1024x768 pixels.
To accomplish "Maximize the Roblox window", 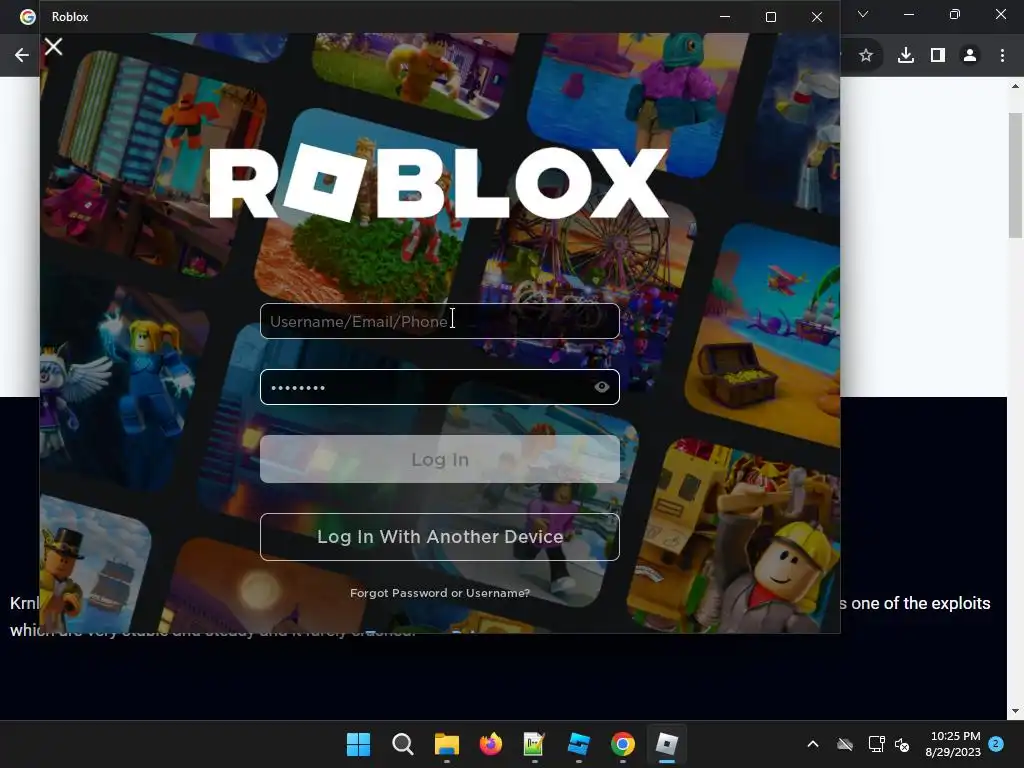I will point(771,16).
